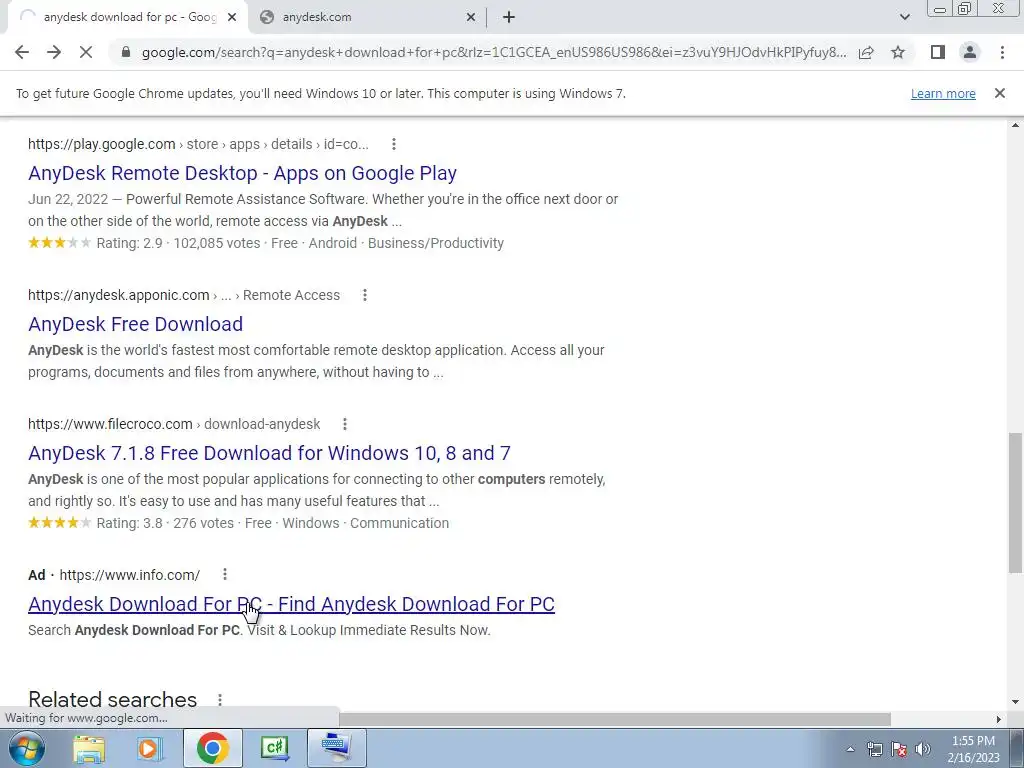The width and height of the screenshot is (1024, 768).
Task: Open Chrome three-dot menu
Action: tap(1002, 52)
